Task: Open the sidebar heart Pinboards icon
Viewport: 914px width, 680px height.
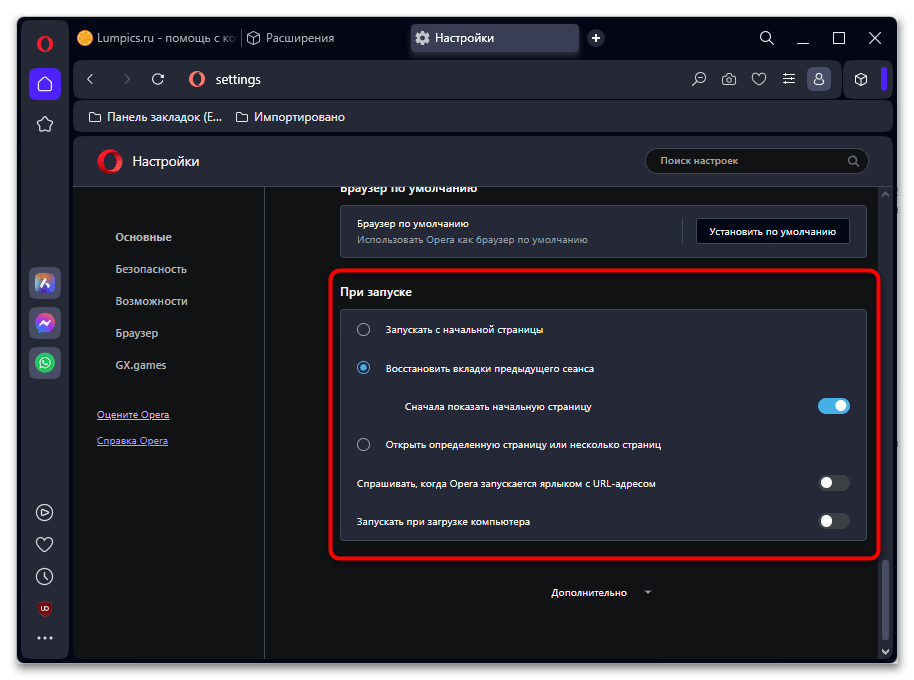Action: click(45, 545)
